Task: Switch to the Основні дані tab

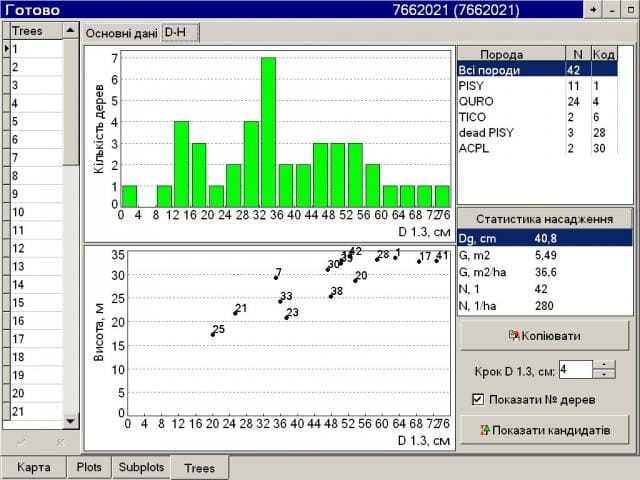Action: [121, 32]
